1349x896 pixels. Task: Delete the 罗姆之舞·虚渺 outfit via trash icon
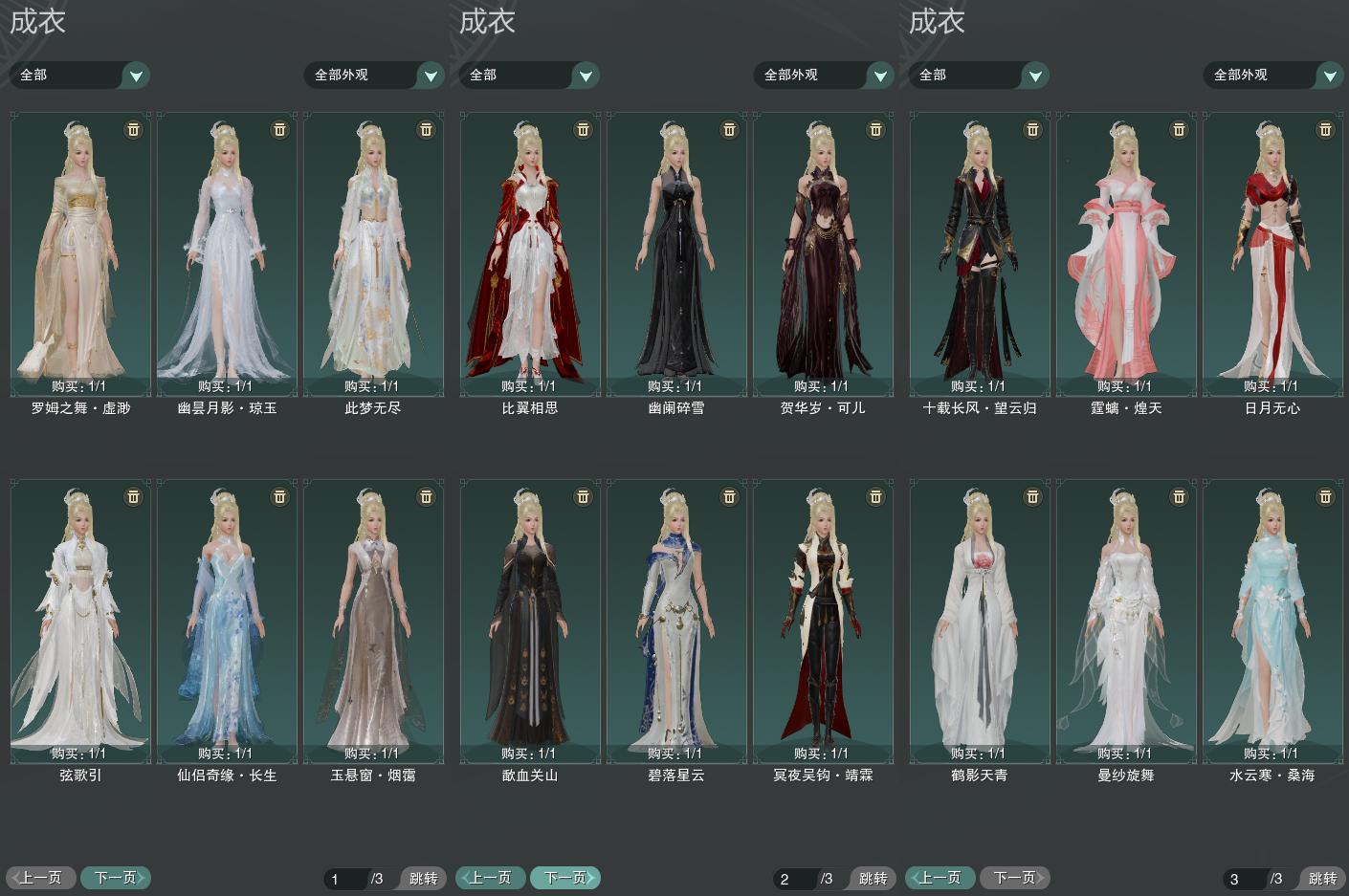click(134, 129)
